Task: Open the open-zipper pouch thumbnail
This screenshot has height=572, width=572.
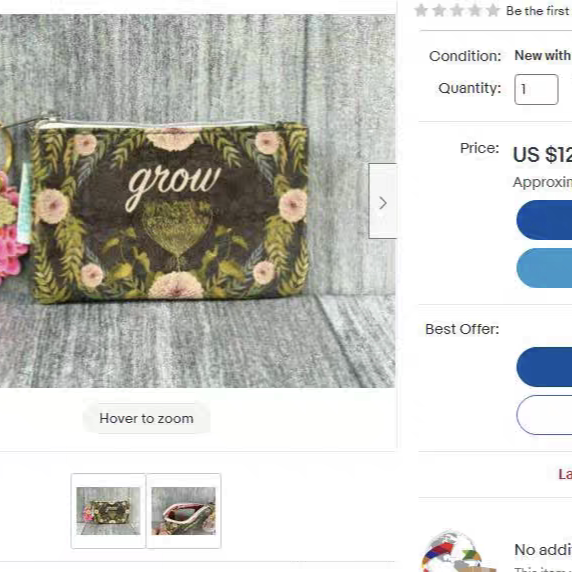Action: tap(183, 511)
